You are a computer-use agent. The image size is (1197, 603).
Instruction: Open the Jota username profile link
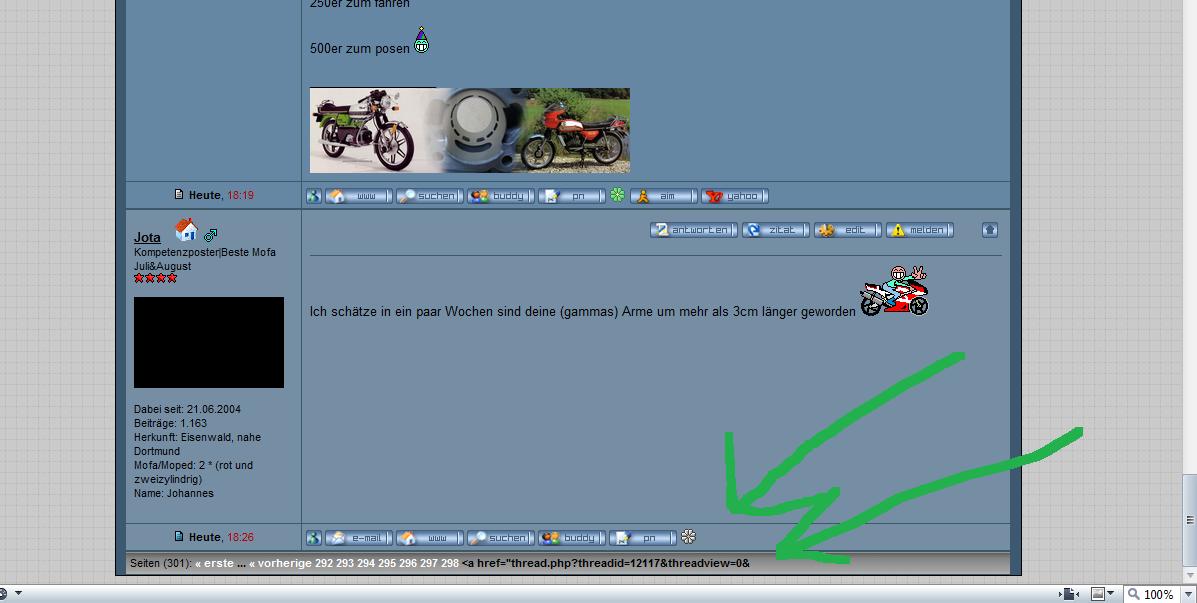[x=147, y=238]
